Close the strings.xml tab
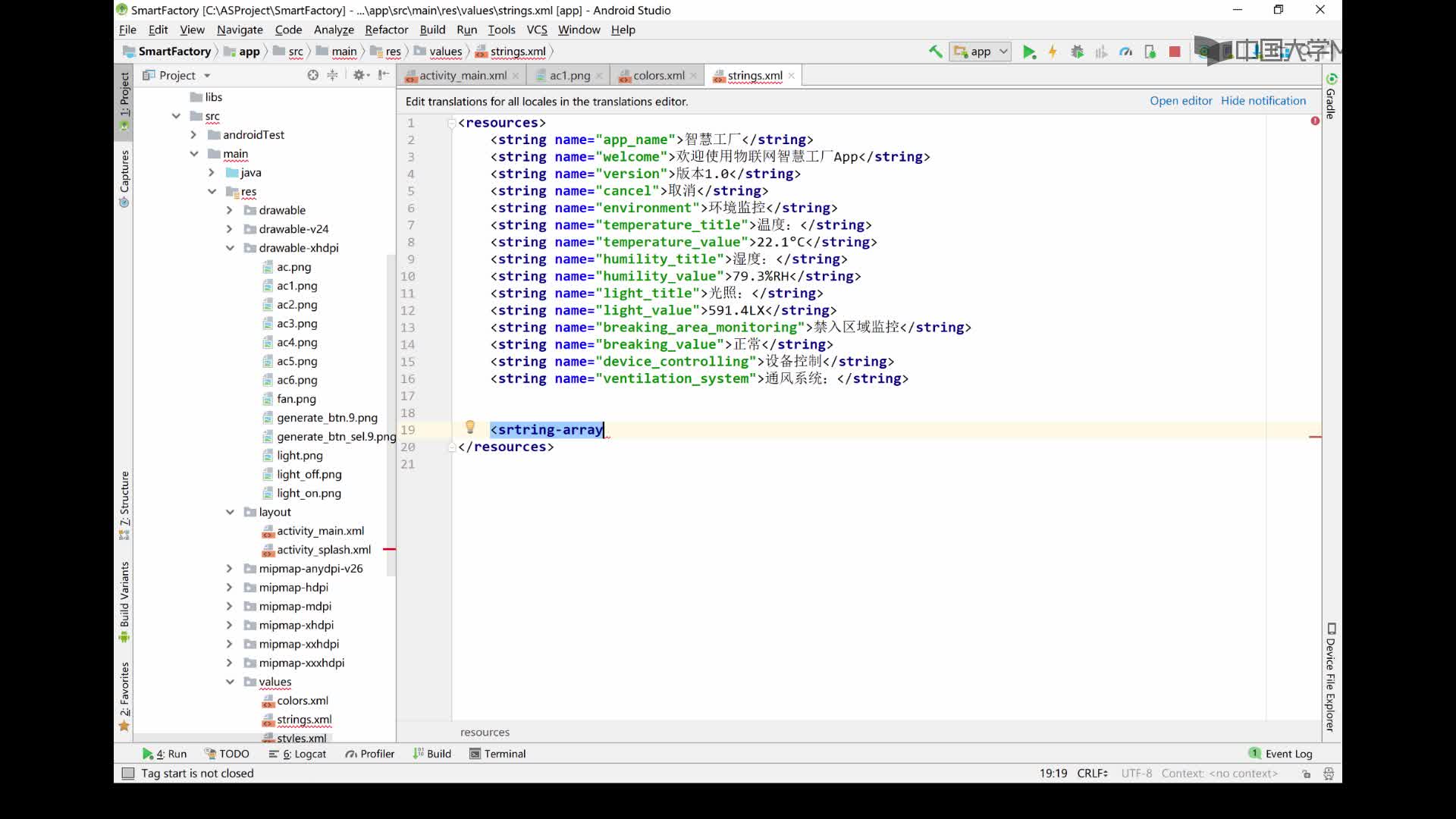The image size is (1456, 819). click(x=791, y=76)
